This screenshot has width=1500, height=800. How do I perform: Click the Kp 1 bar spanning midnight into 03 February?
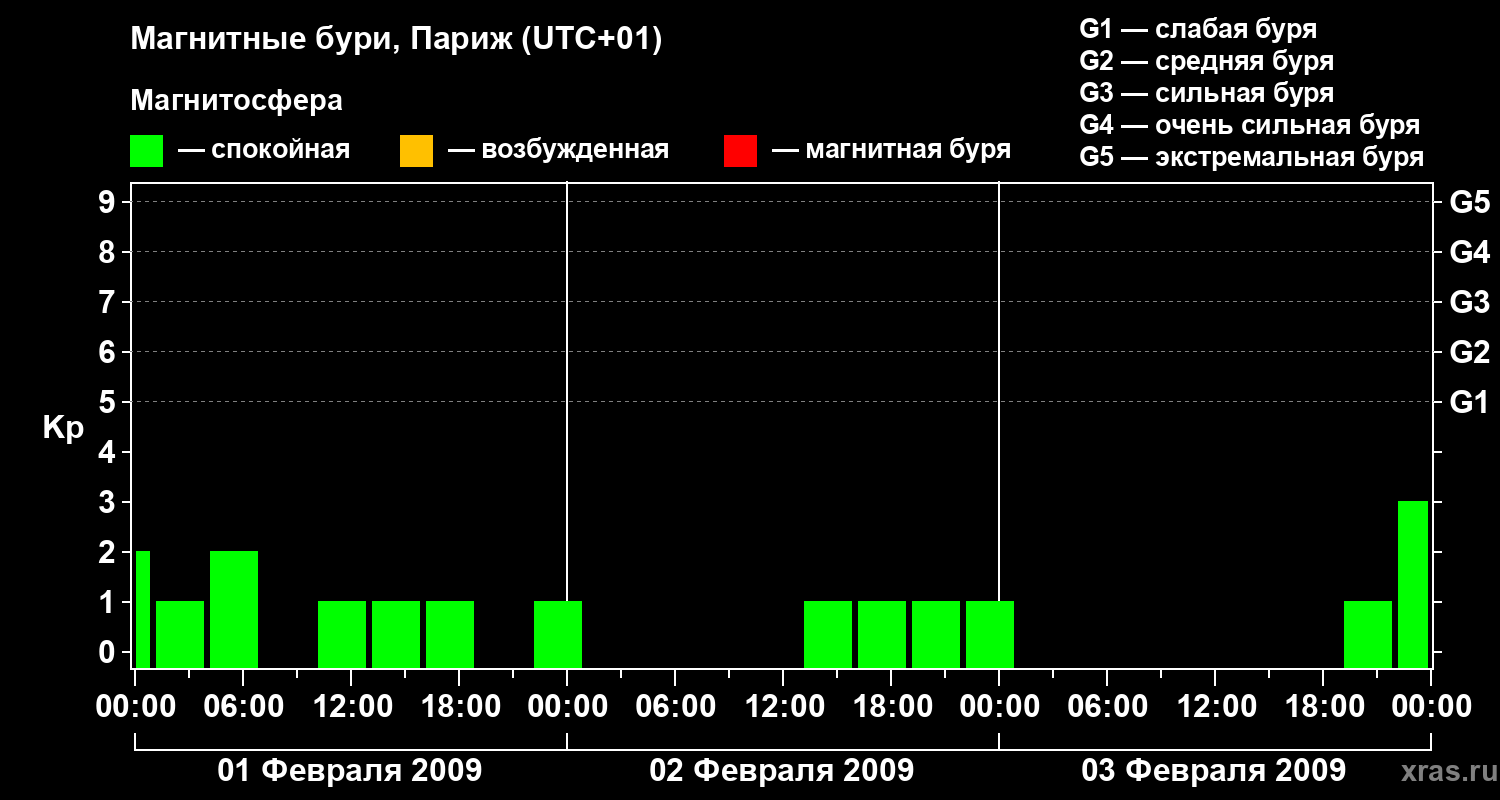(x=990, y=634)
